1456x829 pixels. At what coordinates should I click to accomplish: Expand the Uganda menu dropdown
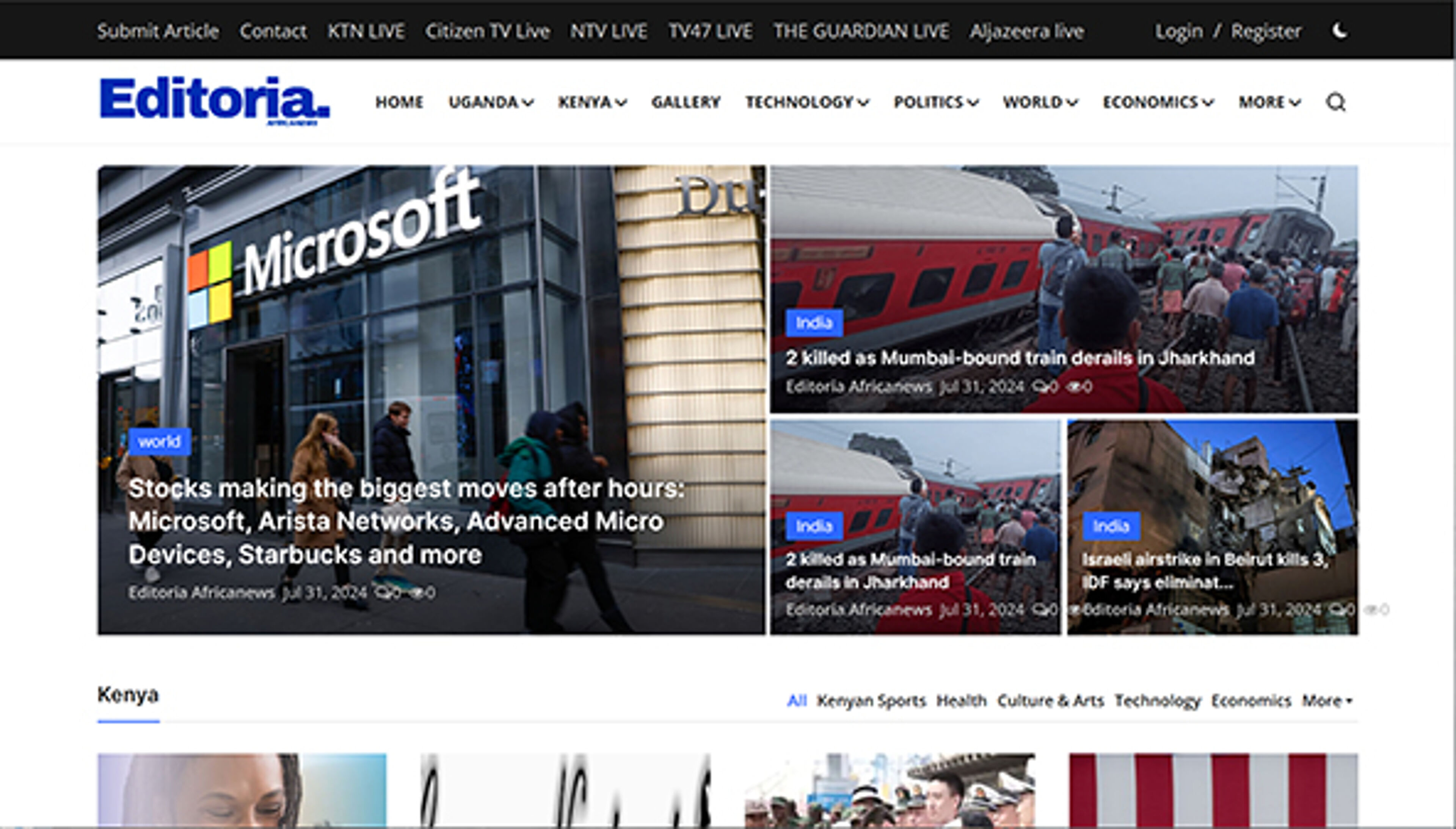coord(491,102)
